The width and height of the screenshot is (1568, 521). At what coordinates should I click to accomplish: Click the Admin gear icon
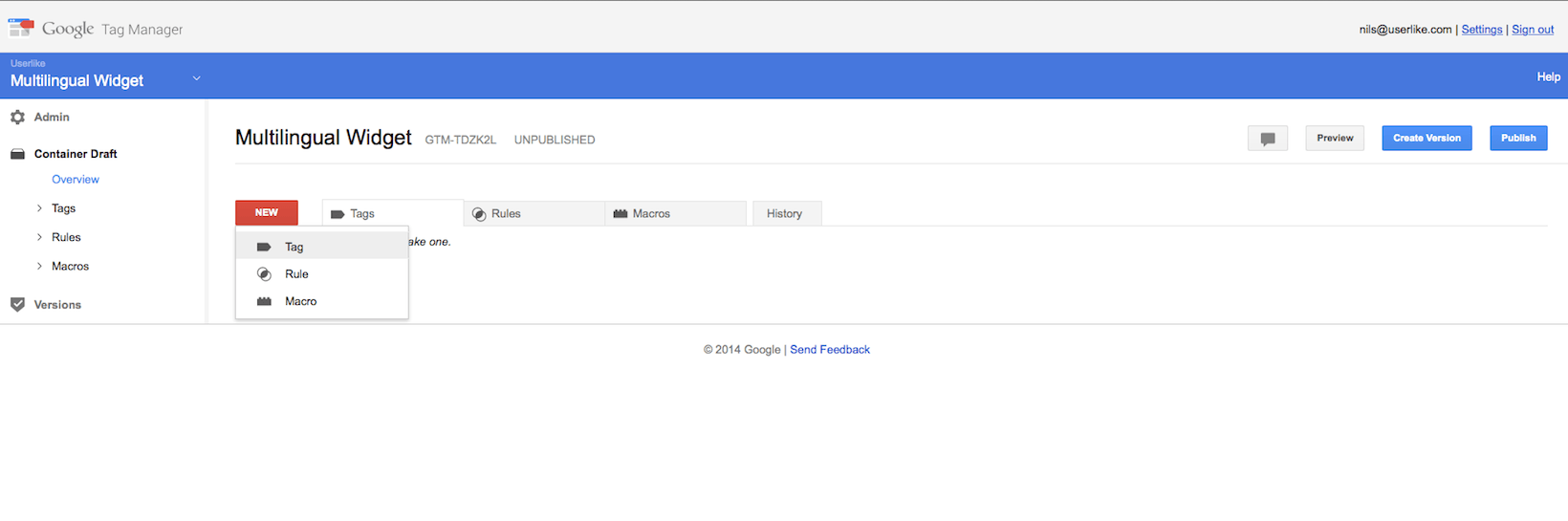tap(17, 118)
